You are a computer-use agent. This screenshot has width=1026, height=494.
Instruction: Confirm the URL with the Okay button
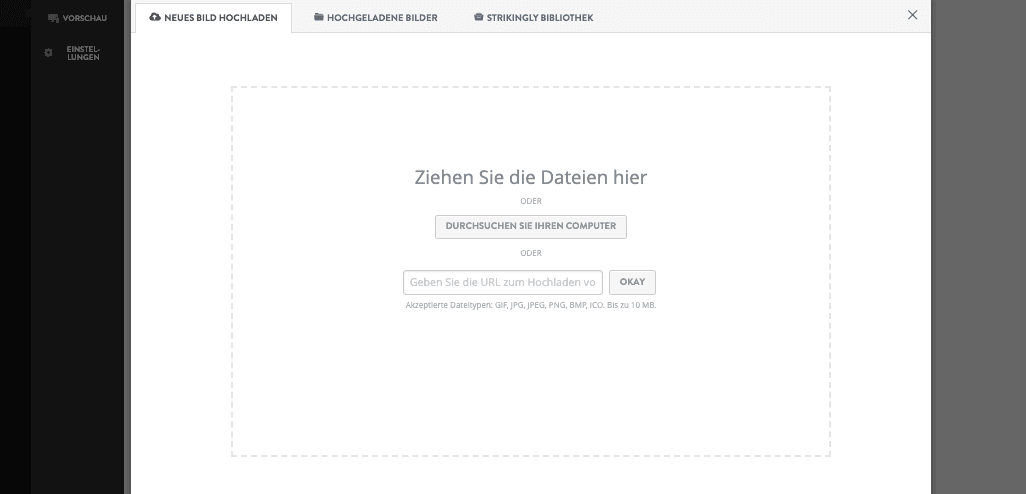tap(632, 282)
